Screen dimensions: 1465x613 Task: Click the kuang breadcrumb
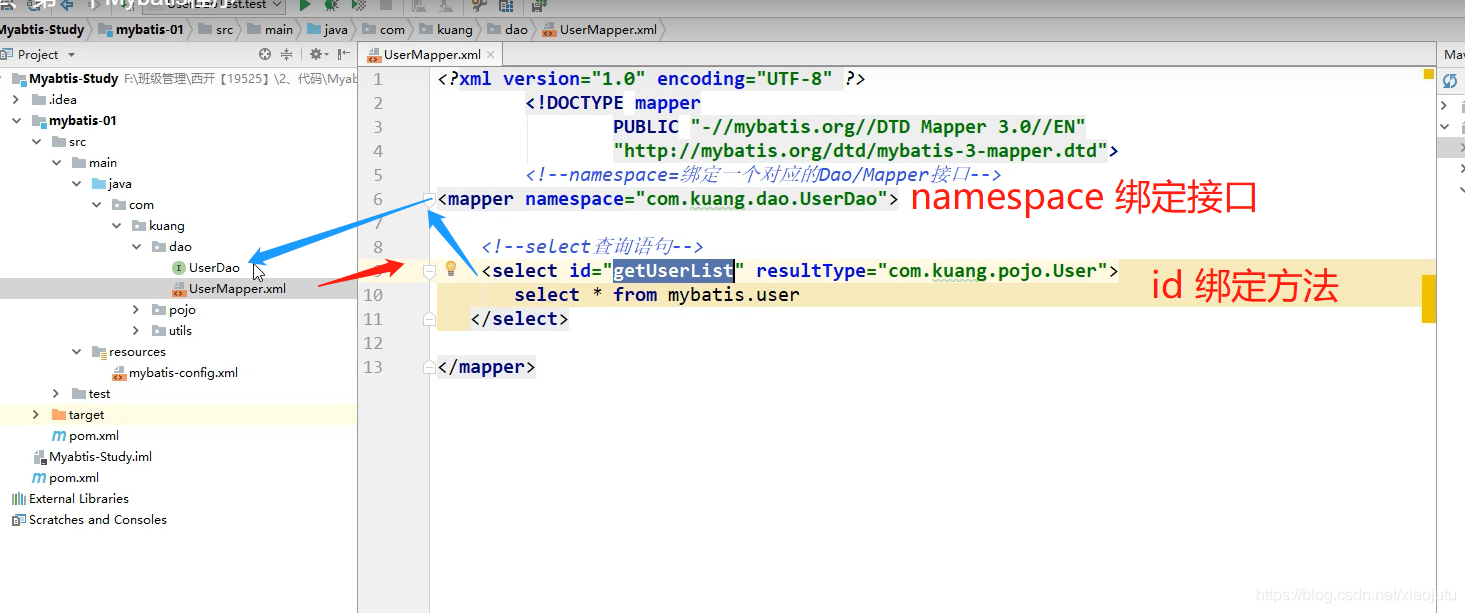pos(446,29)
